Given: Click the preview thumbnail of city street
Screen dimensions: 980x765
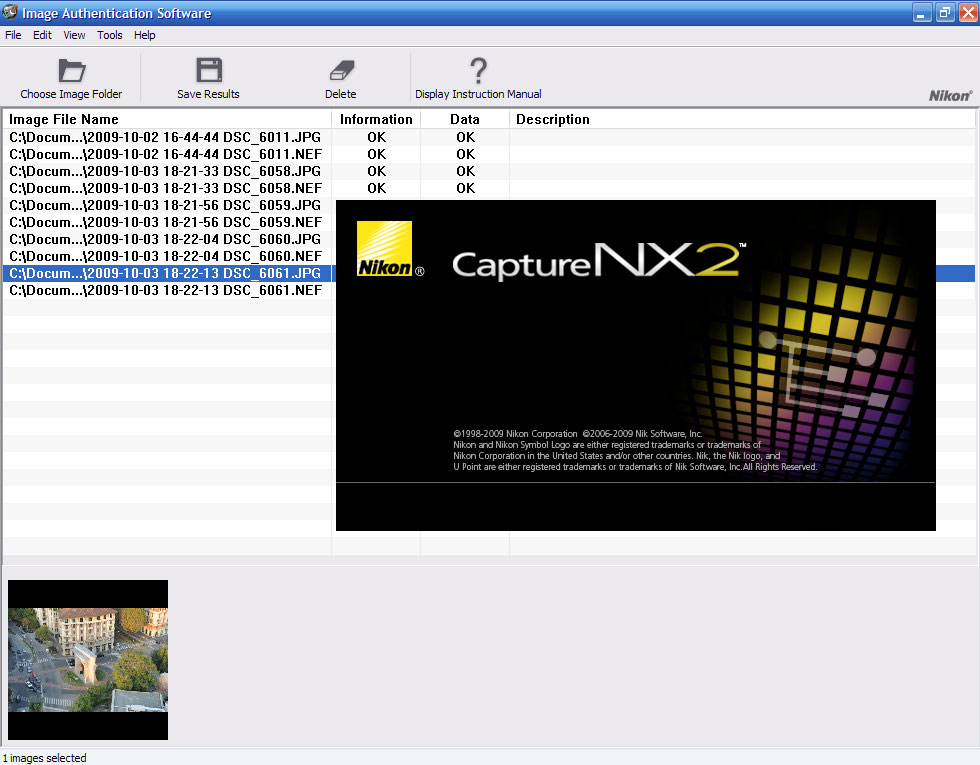Looking at the screenshot, I should (88, 660).
